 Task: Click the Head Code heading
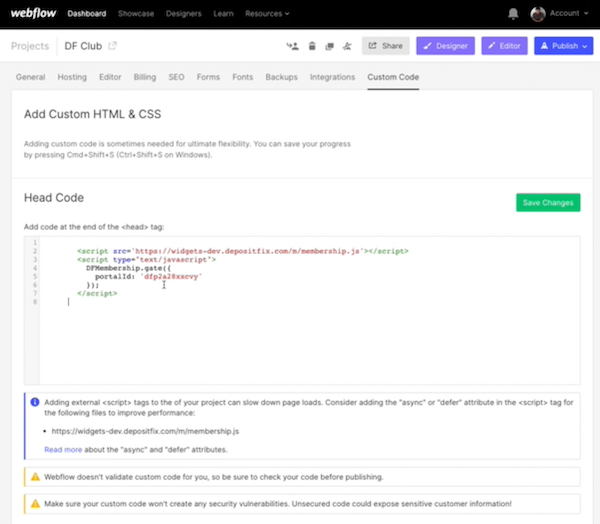[x=54, y=198]
